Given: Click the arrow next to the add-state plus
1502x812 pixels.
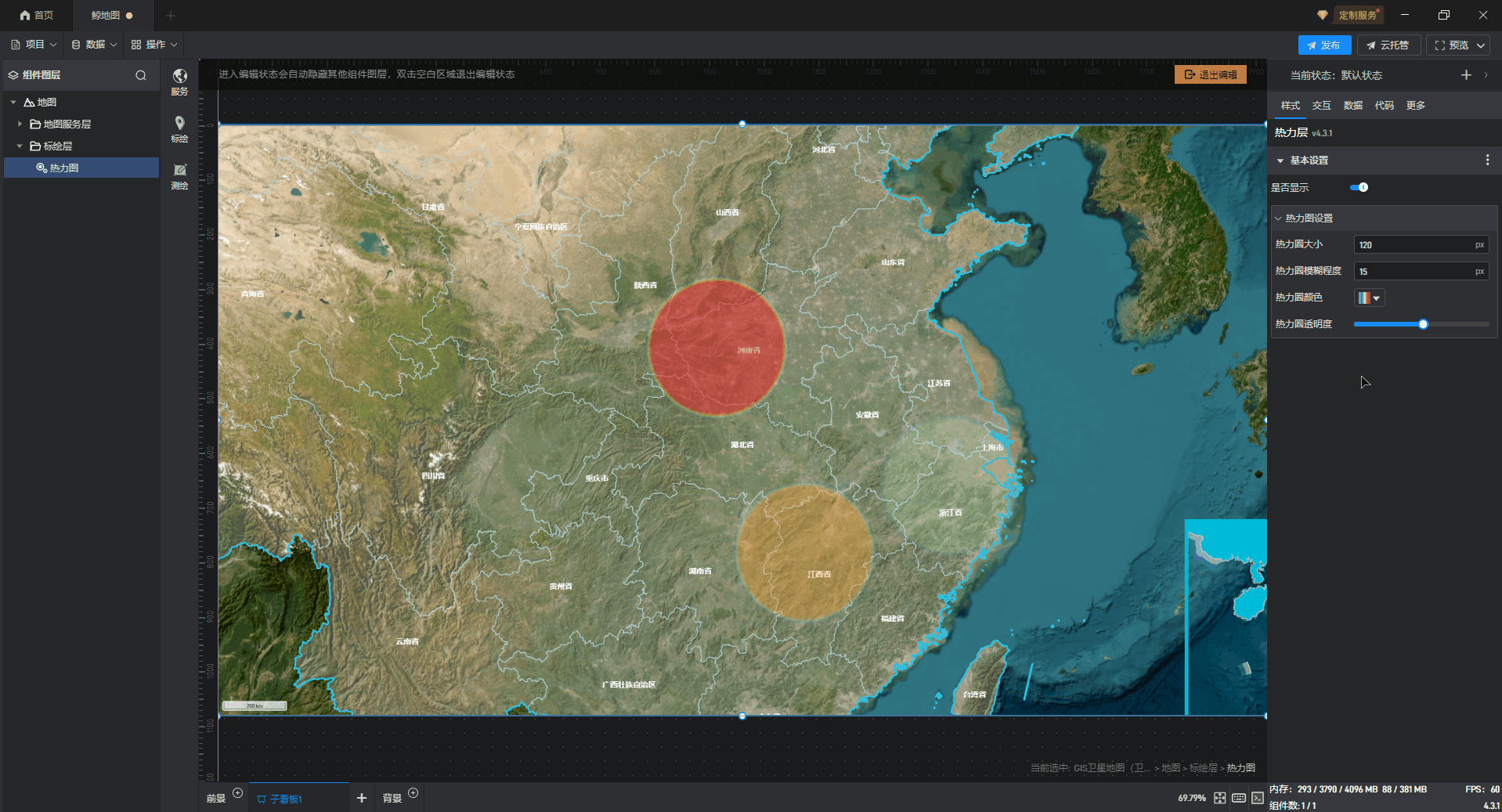Looking at the screenshot, I should click(x=1486, y=74).
